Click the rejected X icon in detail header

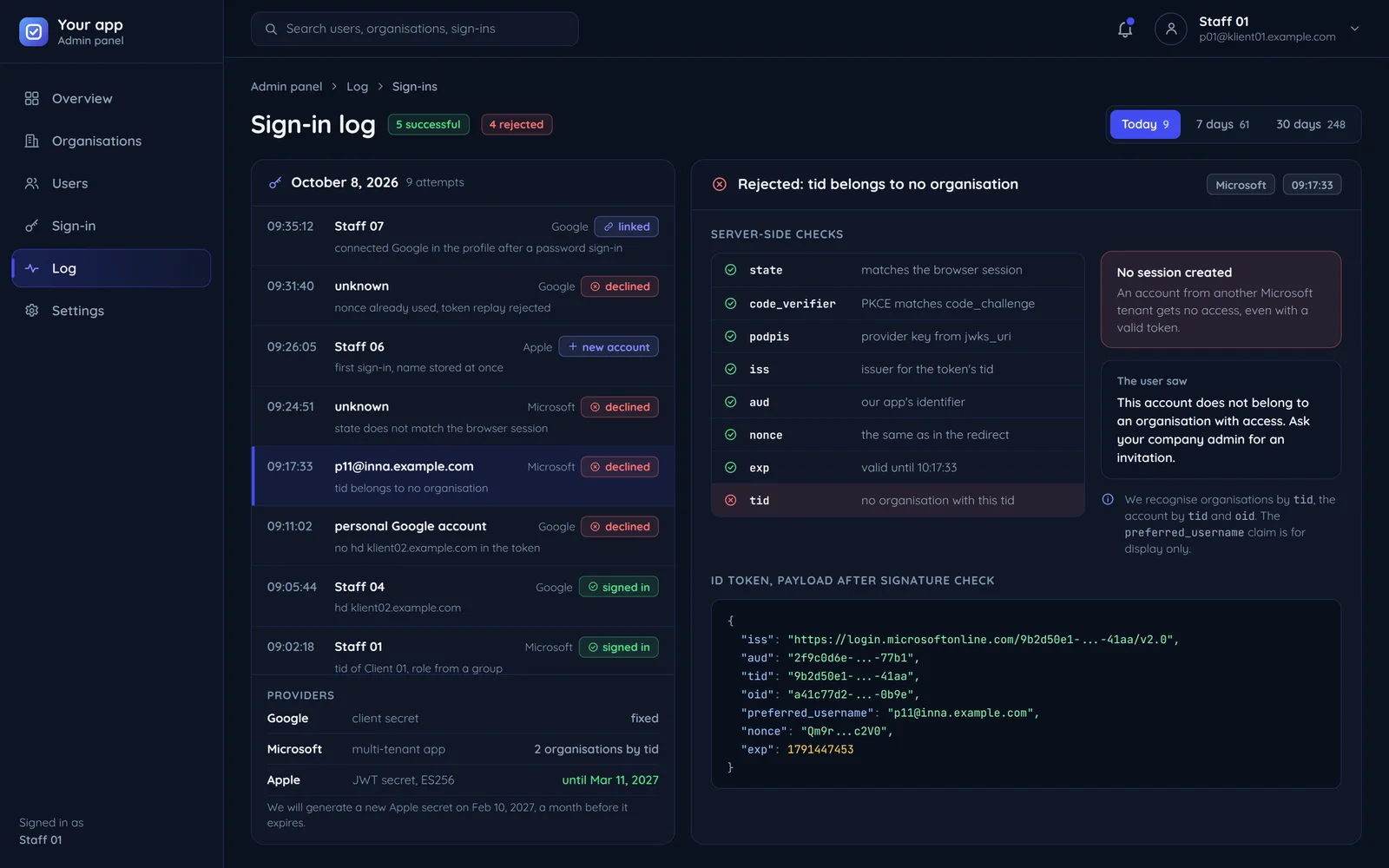(x=720, y=184)
